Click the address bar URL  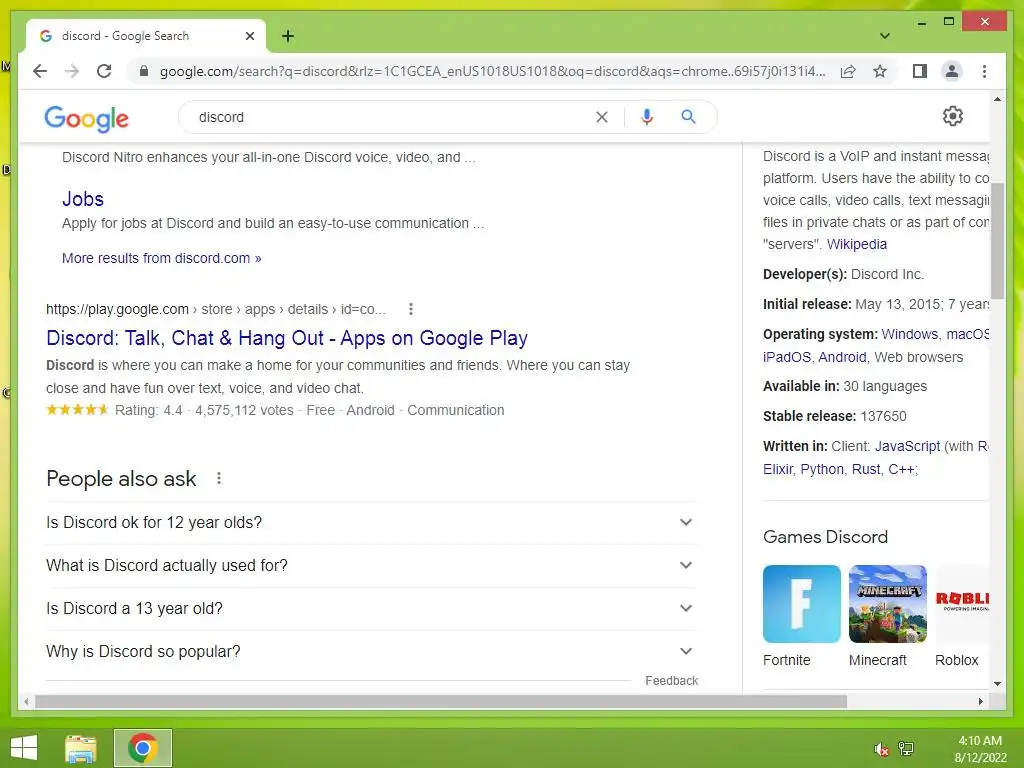tap(492, 71)
